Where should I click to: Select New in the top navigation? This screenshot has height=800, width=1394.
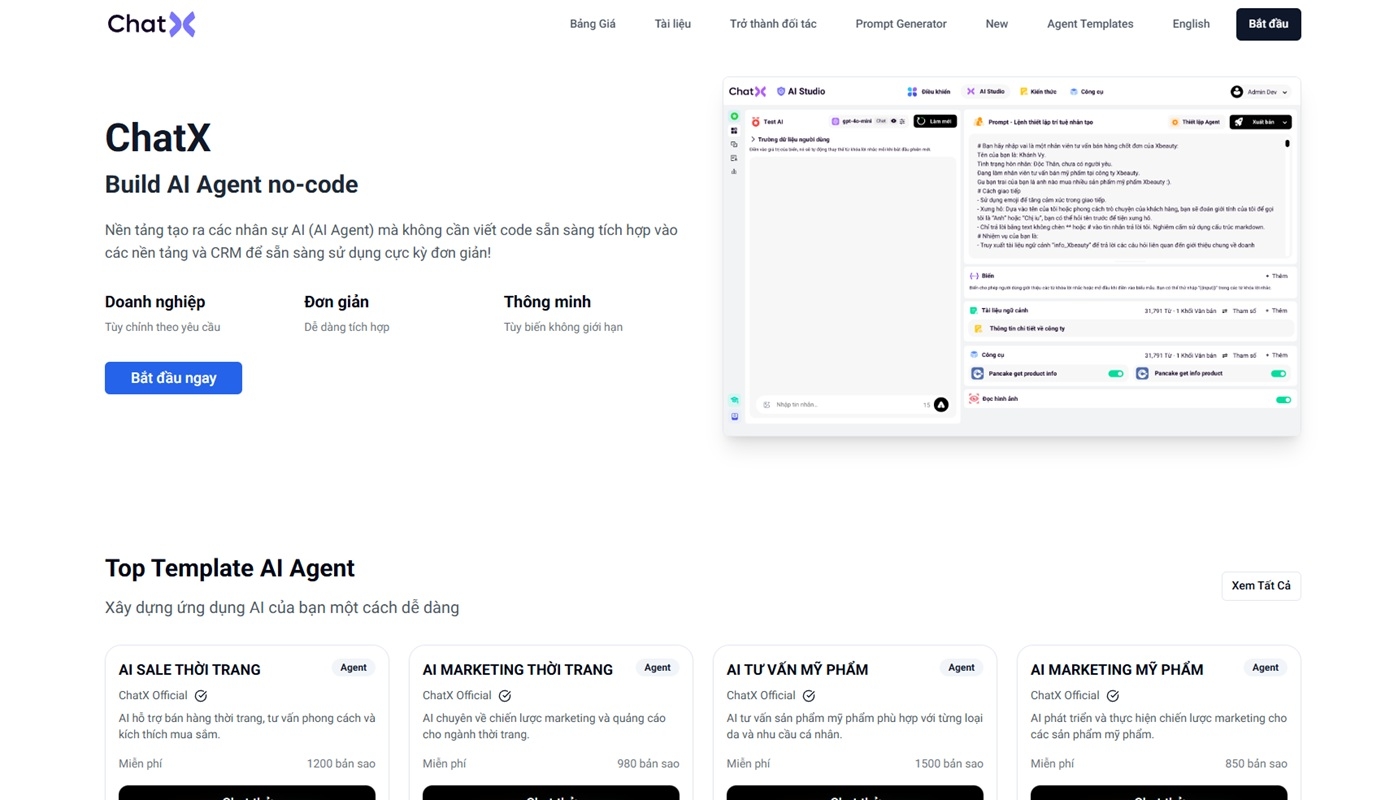coord(997,24)
